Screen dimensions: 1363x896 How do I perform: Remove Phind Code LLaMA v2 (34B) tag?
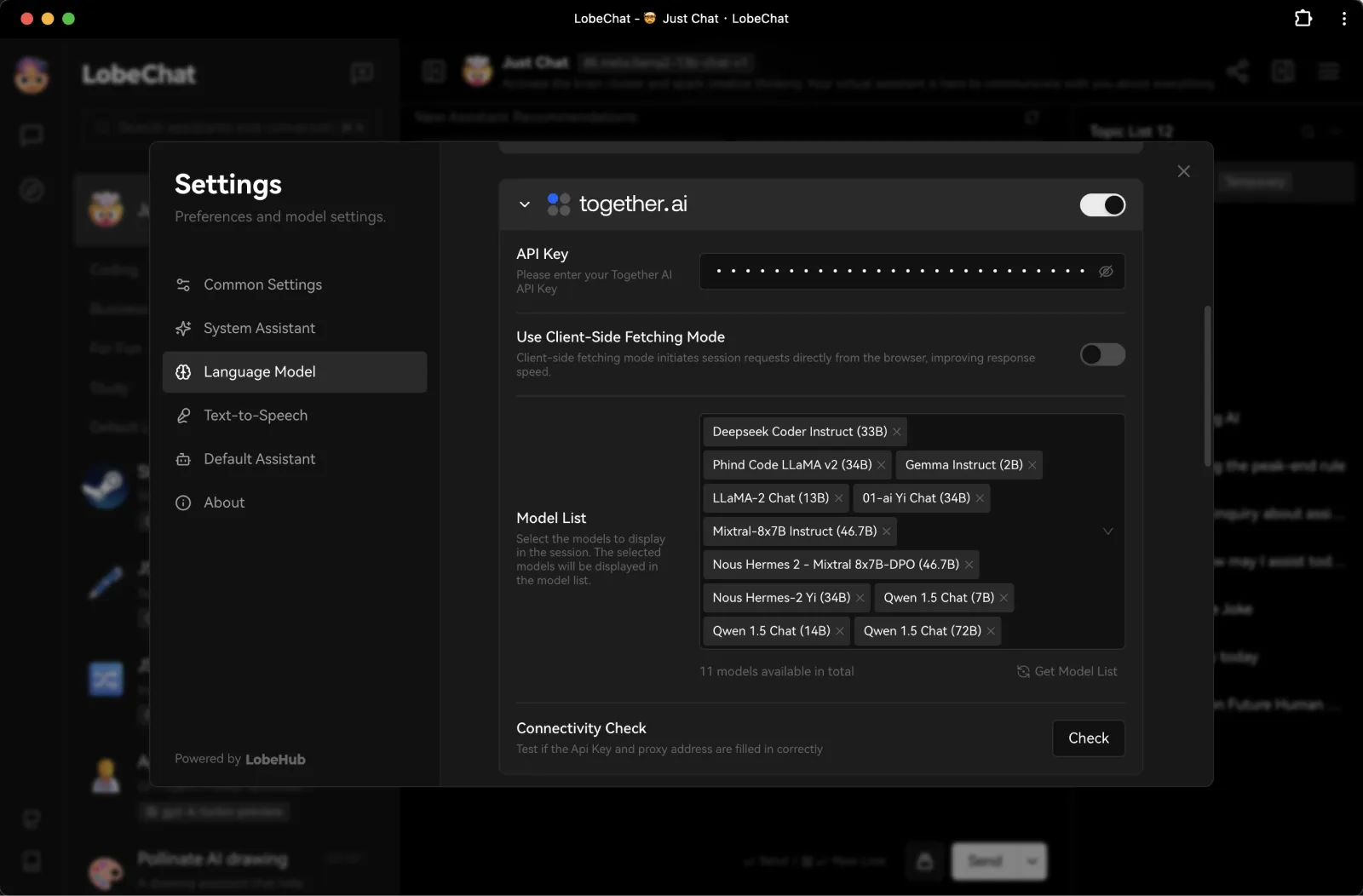882,465
